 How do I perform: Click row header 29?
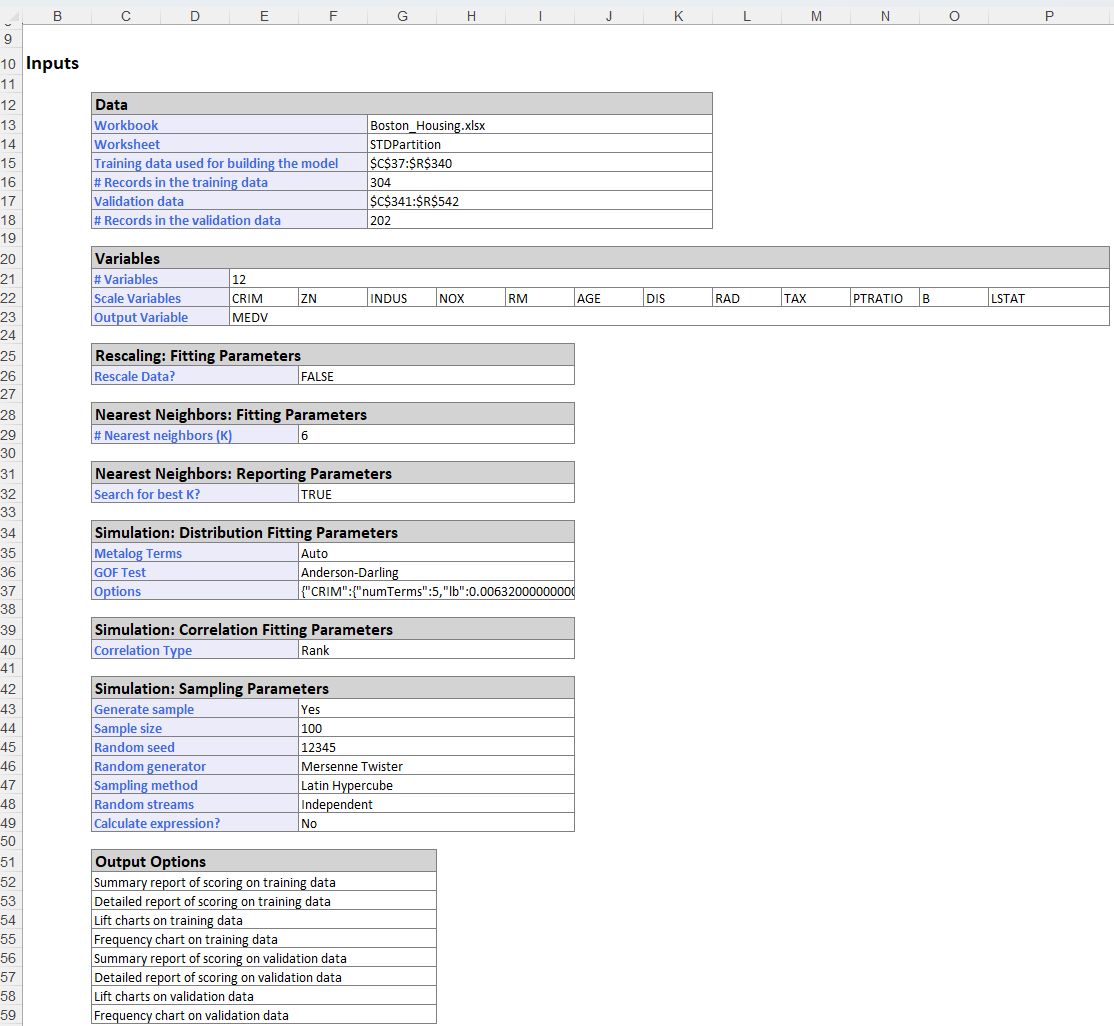(x=10, y=435)
